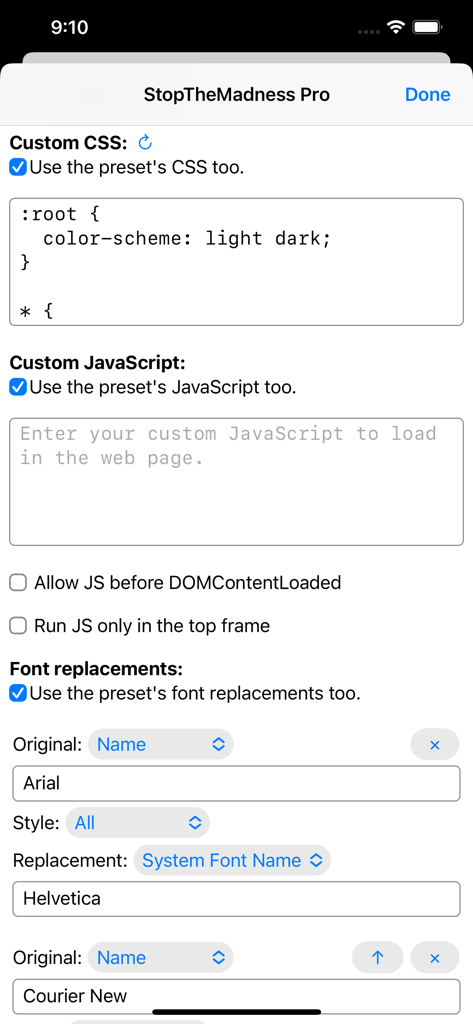Tap the battery status icon

click(x=429, y=27)
